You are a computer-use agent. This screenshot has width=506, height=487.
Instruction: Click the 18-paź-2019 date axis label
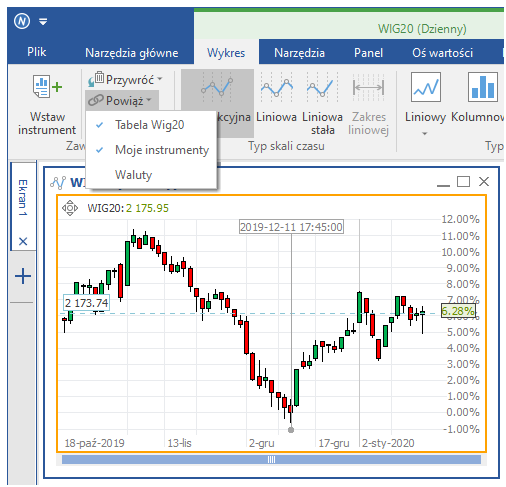tap(94, 443)
